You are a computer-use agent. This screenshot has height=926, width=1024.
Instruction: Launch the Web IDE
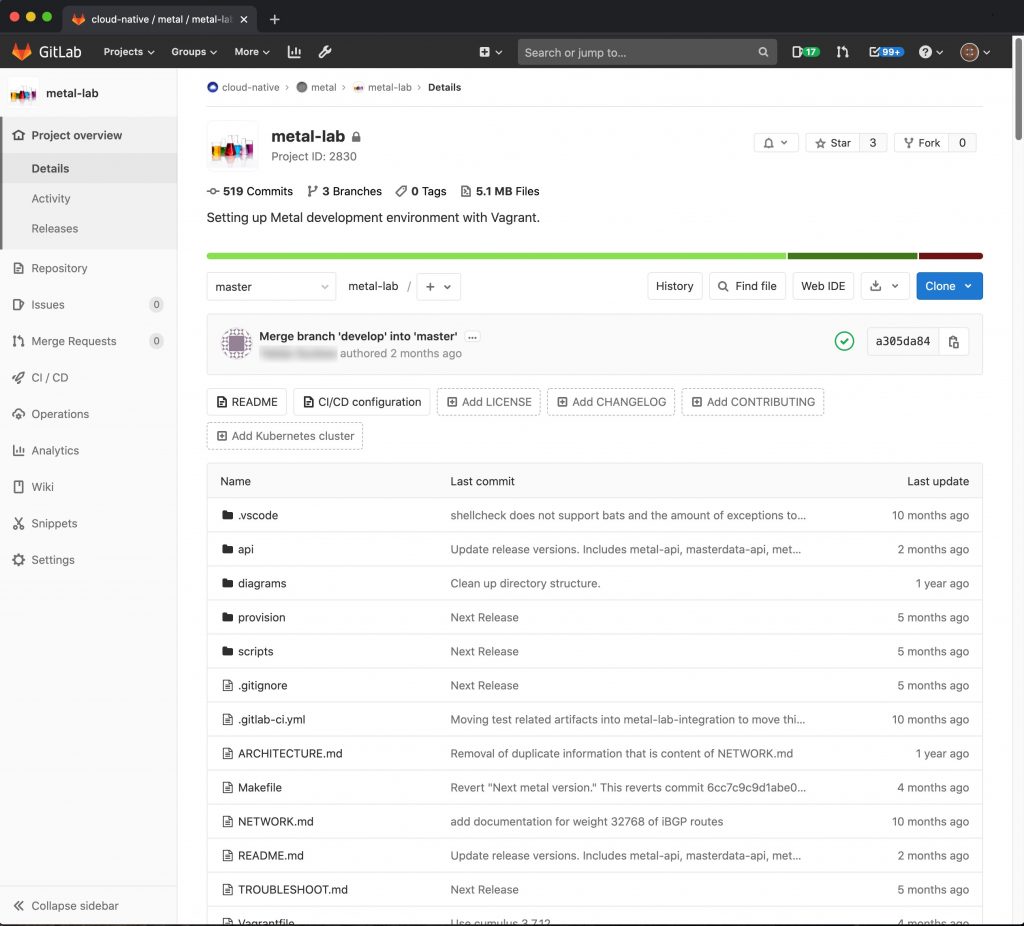click(823, 286)
